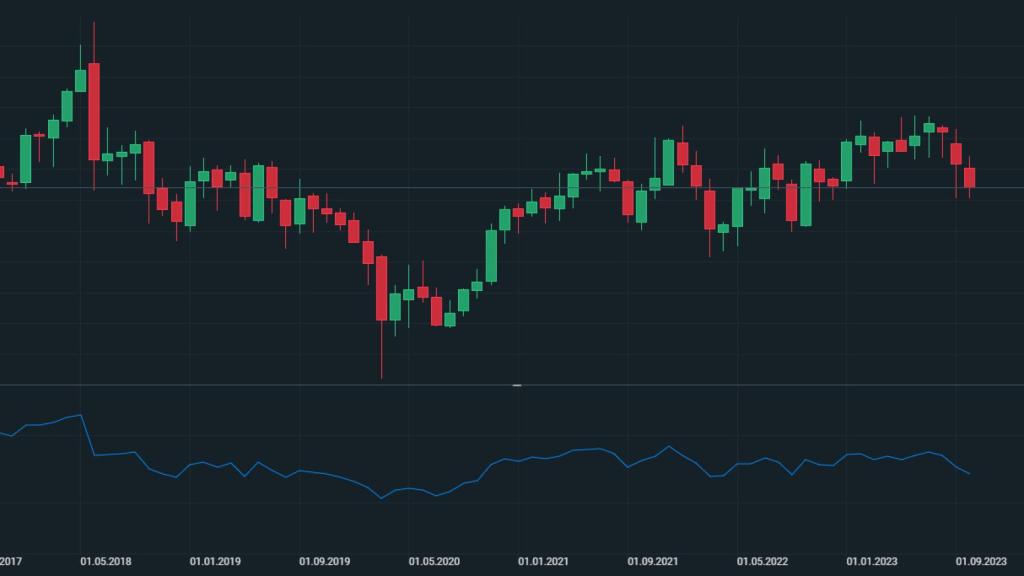The image size is (1024, 576).
Task: Click the 01.09.2021 date label
Action: pyautogui.click(x=653, y=562)
